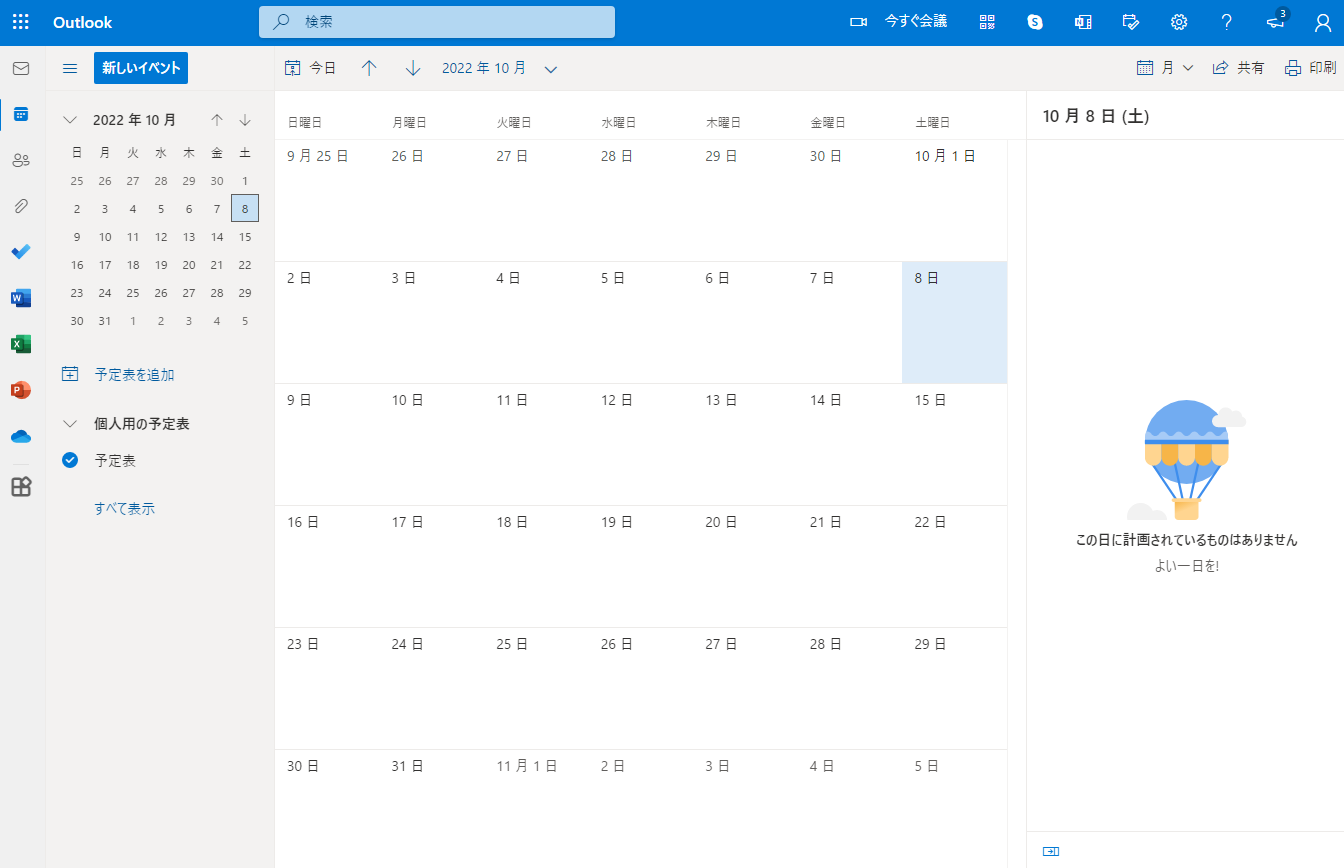The image size is (1344, 868).
Task: Collapse the mini calendar 2022 年 10 月 chevron
Action: point(70,120)
